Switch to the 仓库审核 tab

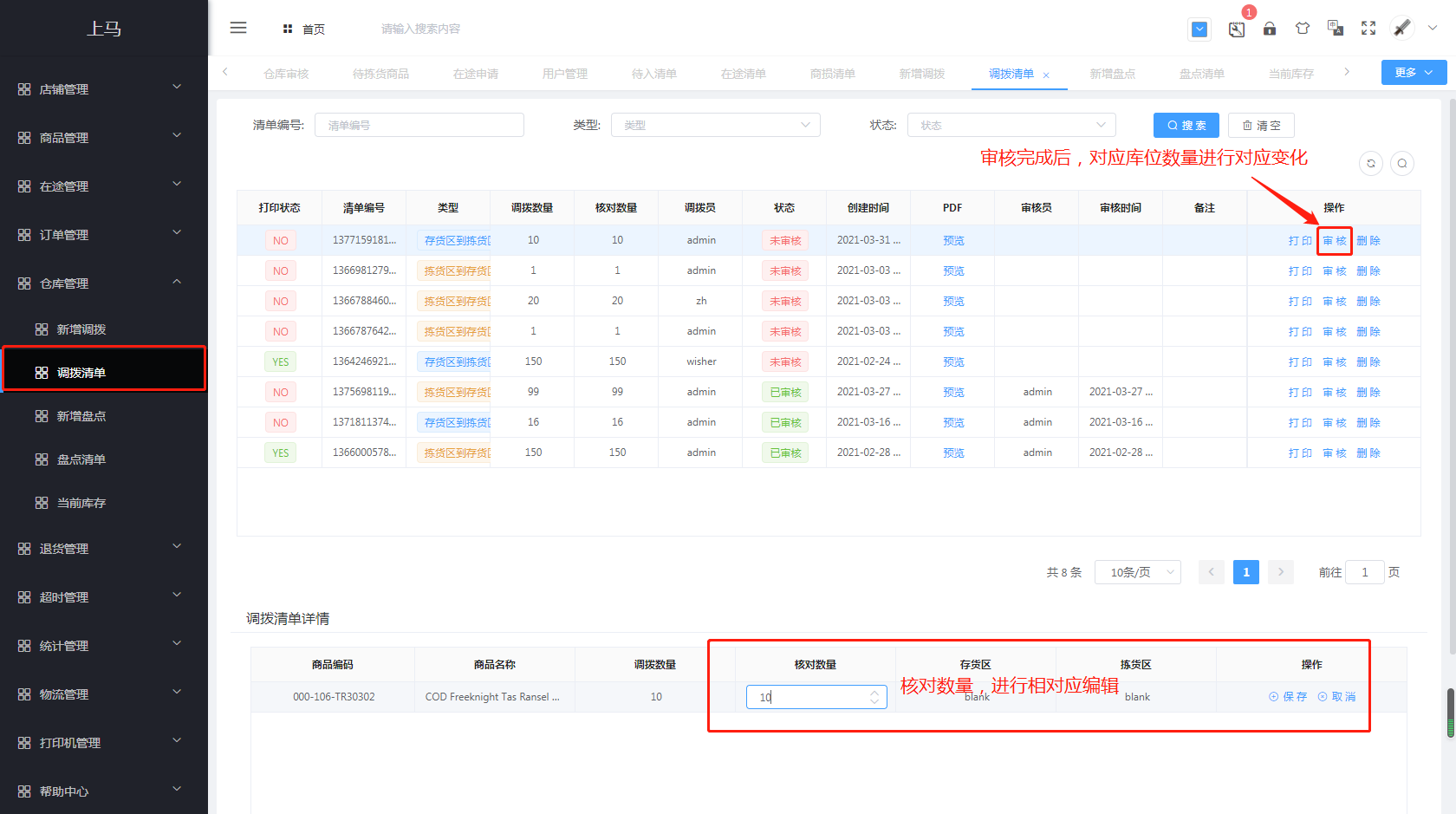point(286,74)
